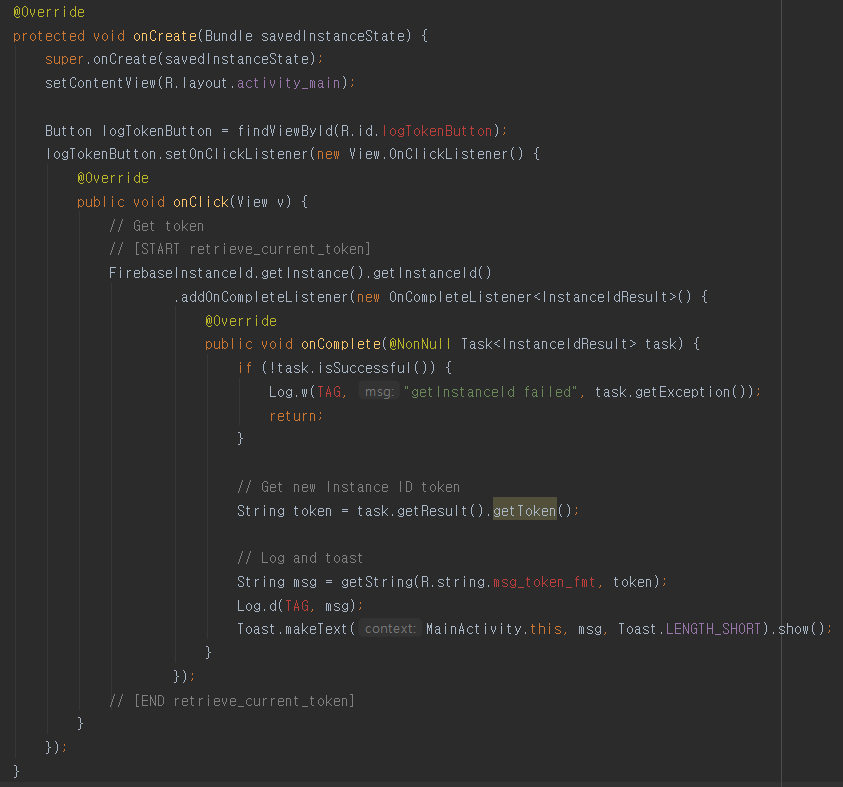Click the onComplete method name
The image size is (843, 787).
(x=341, y=344)
